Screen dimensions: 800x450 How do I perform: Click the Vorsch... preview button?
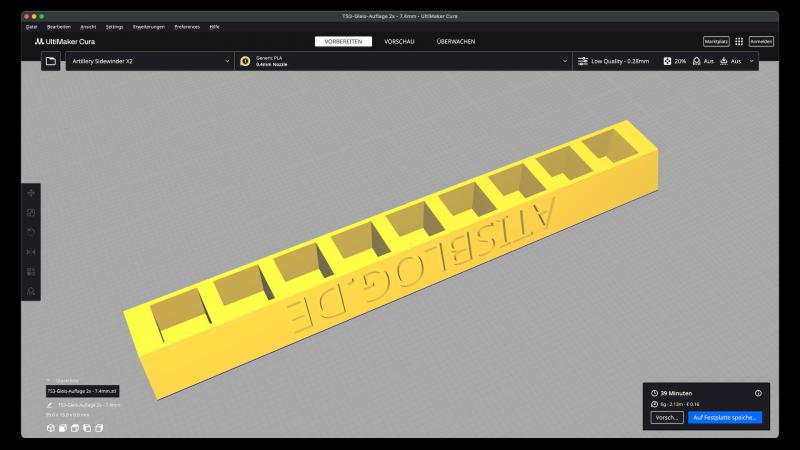click(667, 417)
